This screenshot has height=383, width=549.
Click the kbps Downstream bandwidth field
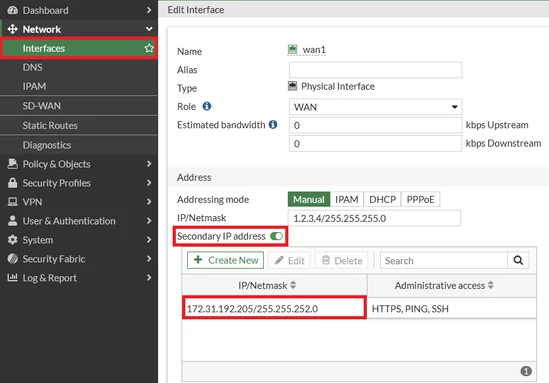click(x=375, y=144)
